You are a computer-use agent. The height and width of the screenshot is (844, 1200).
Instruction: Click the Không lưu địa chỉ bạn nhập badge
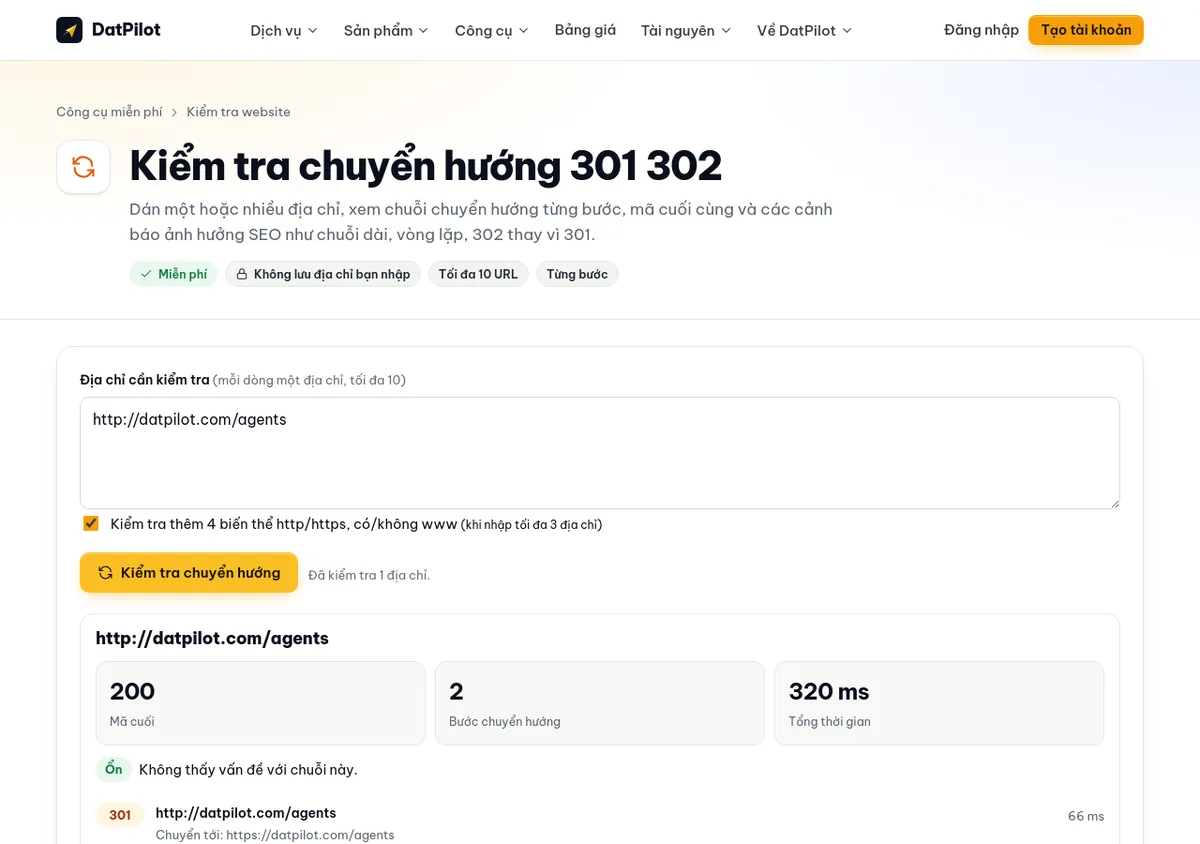323,274
